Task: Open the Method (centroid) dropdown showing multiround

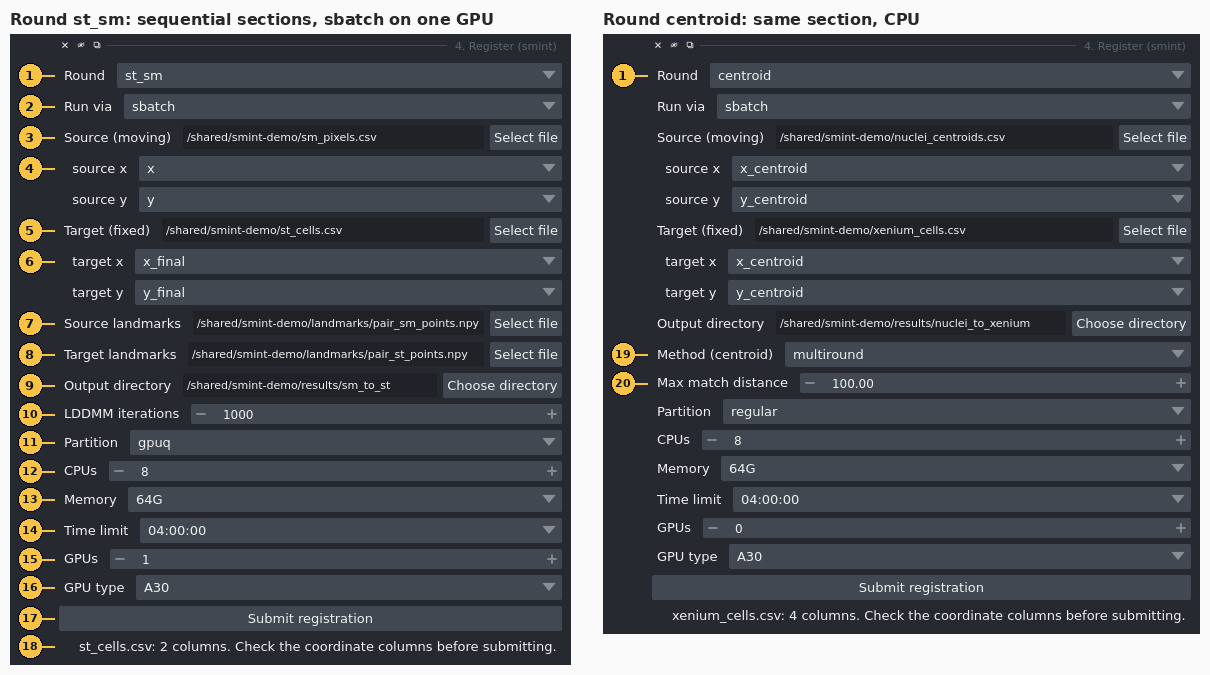Action: [x=987, y=354]
